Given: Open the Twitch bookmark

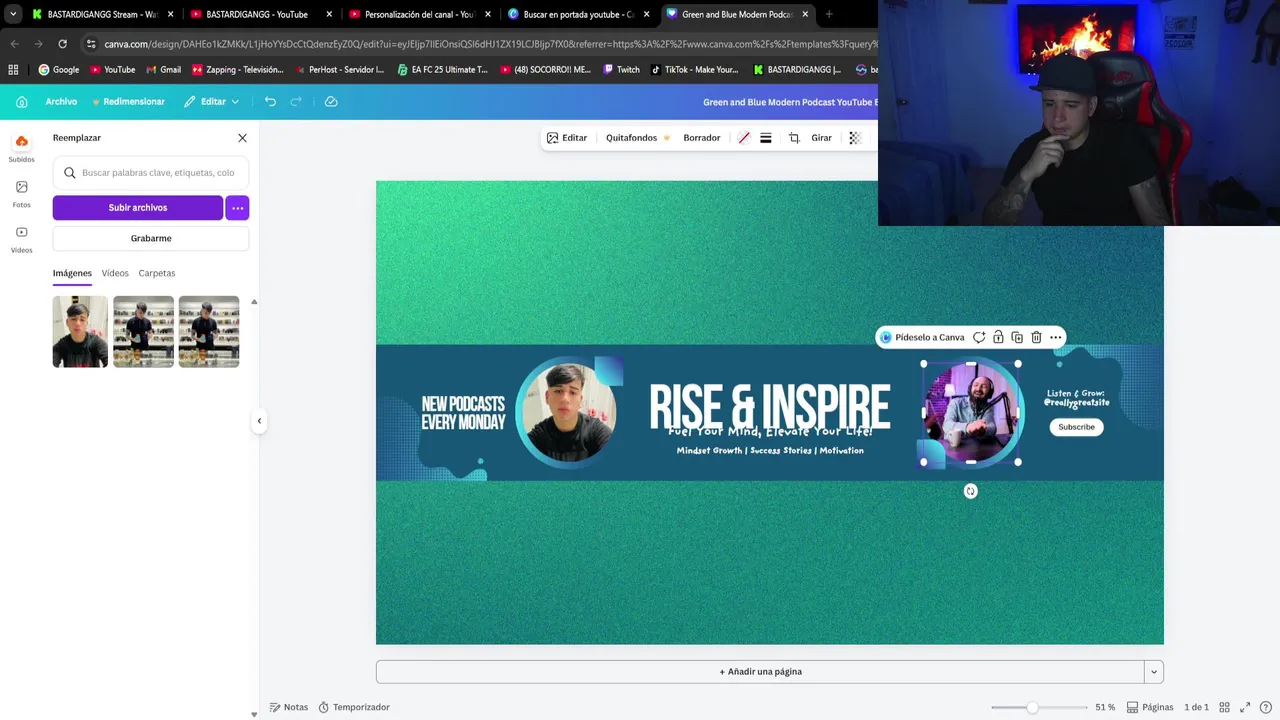Looking at the screenshot, I should tap(621, 70).
